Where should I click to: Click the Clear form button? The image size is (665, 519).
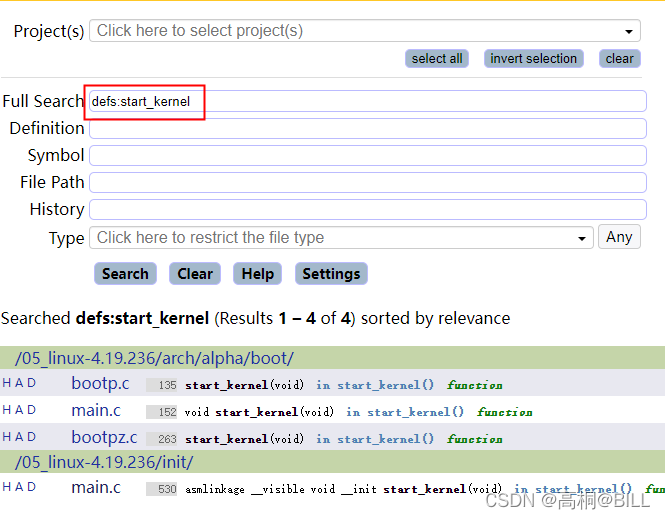195,273
